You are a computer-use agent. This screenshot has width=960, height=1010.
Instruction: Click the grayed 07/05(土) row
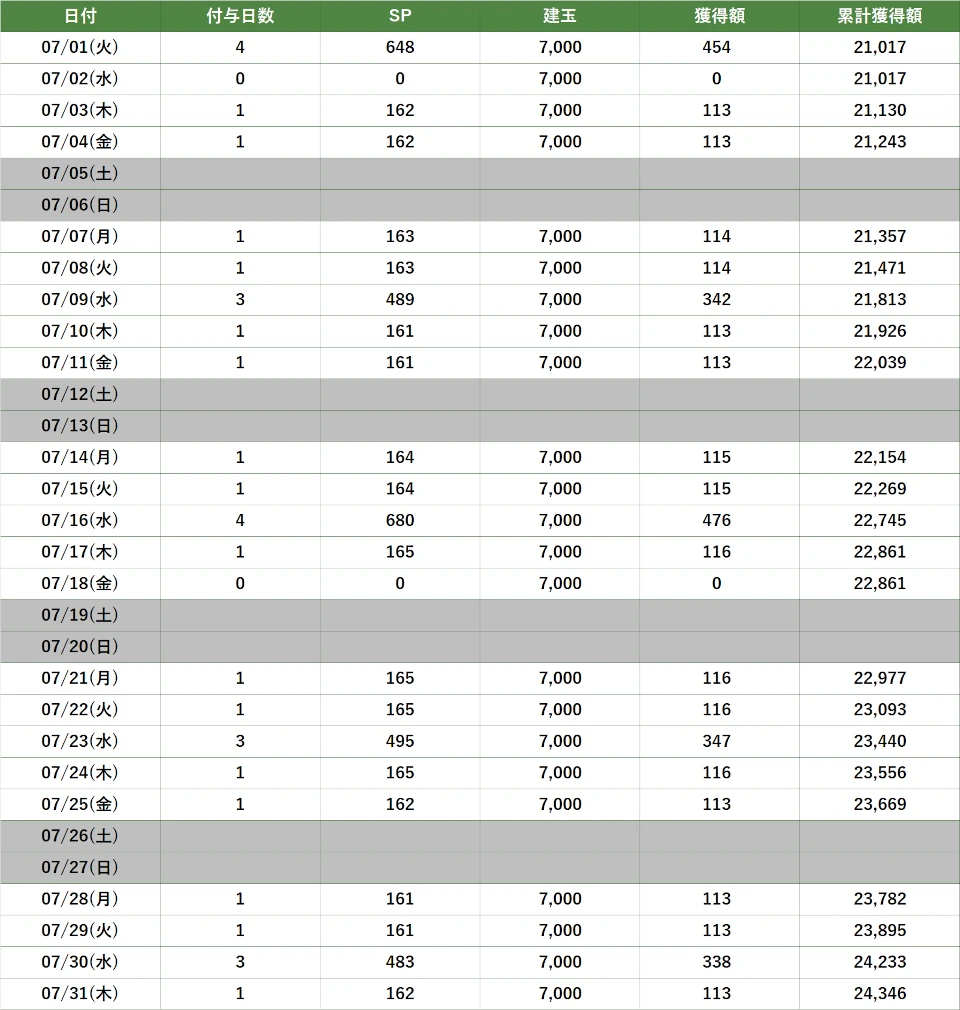point(480,173)
